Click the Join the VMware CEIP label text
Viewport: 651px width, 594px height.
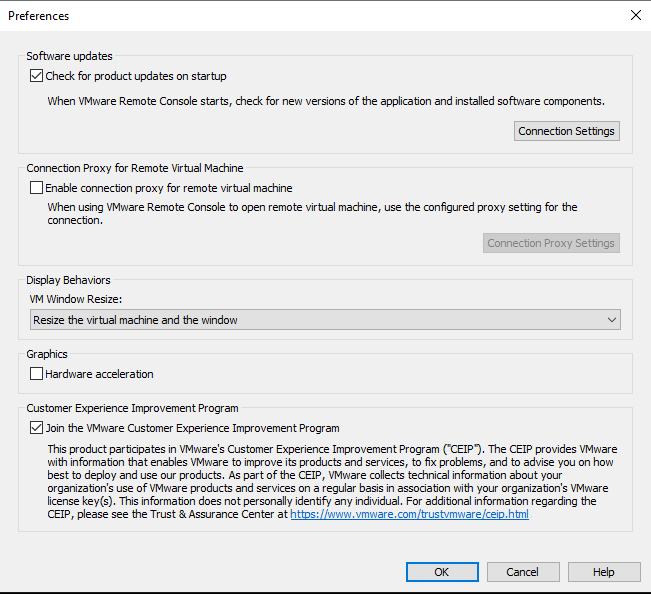point(192,428)
